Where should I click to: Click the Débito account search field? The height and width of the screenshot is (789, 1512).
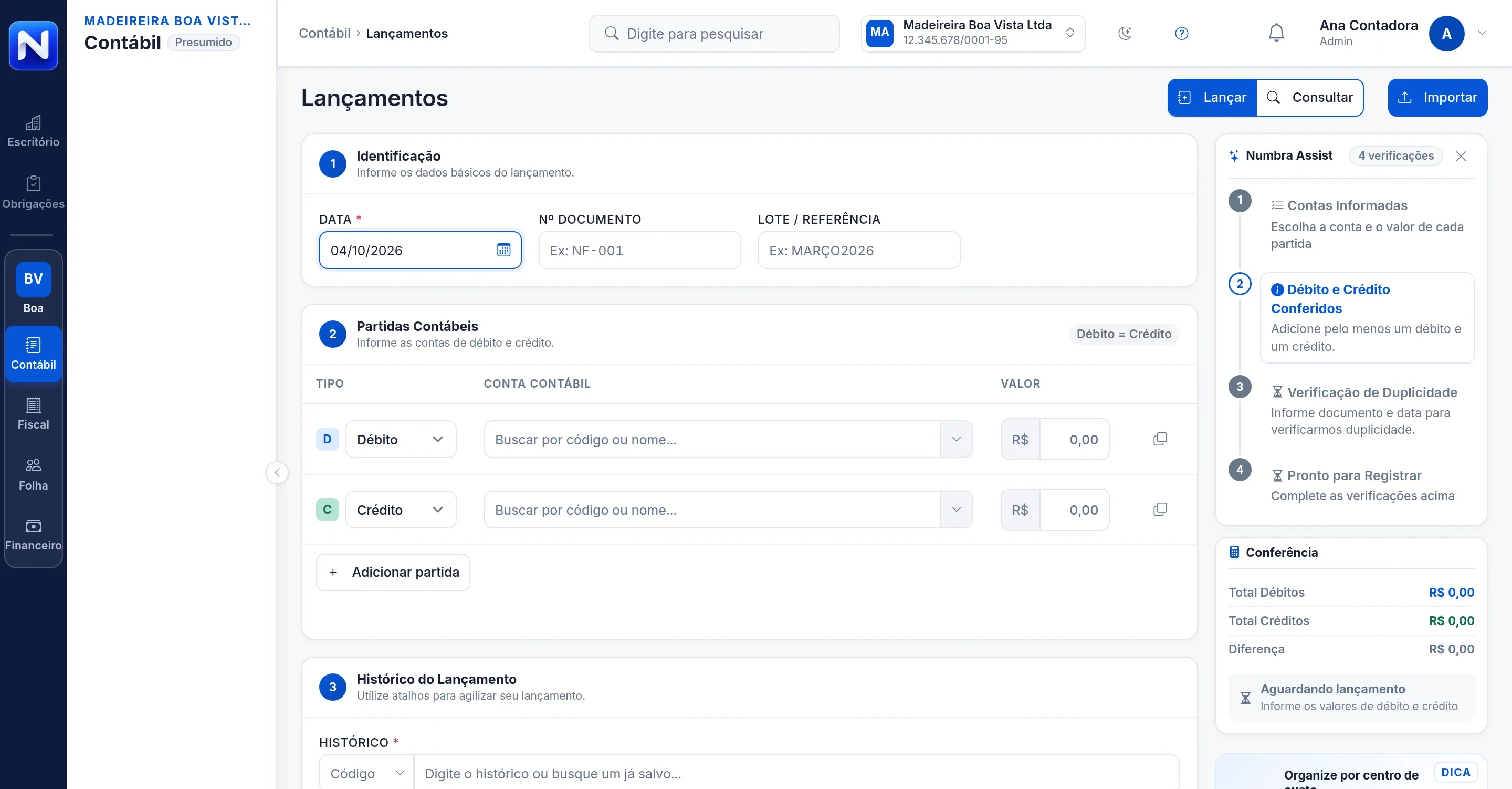[711, 440]
